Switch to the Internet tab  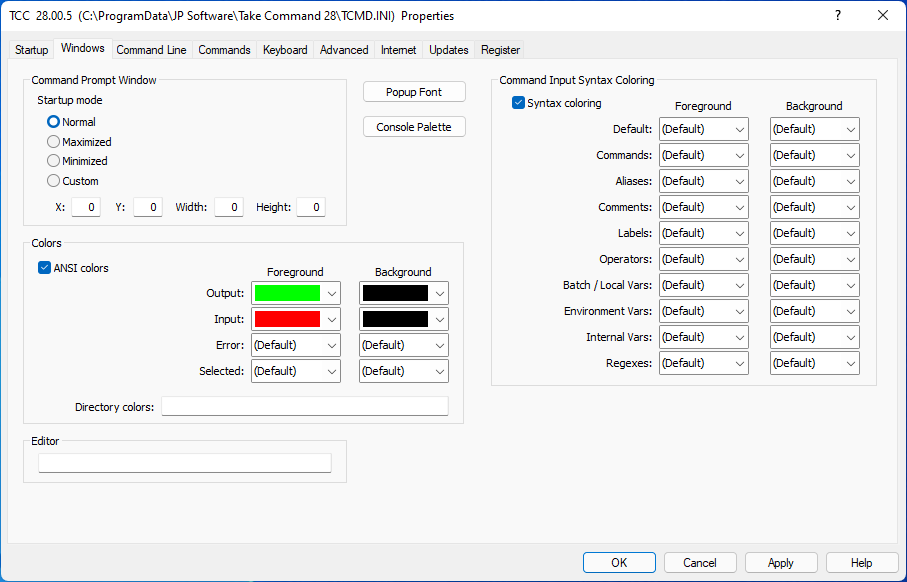click(x=398, y=50)
